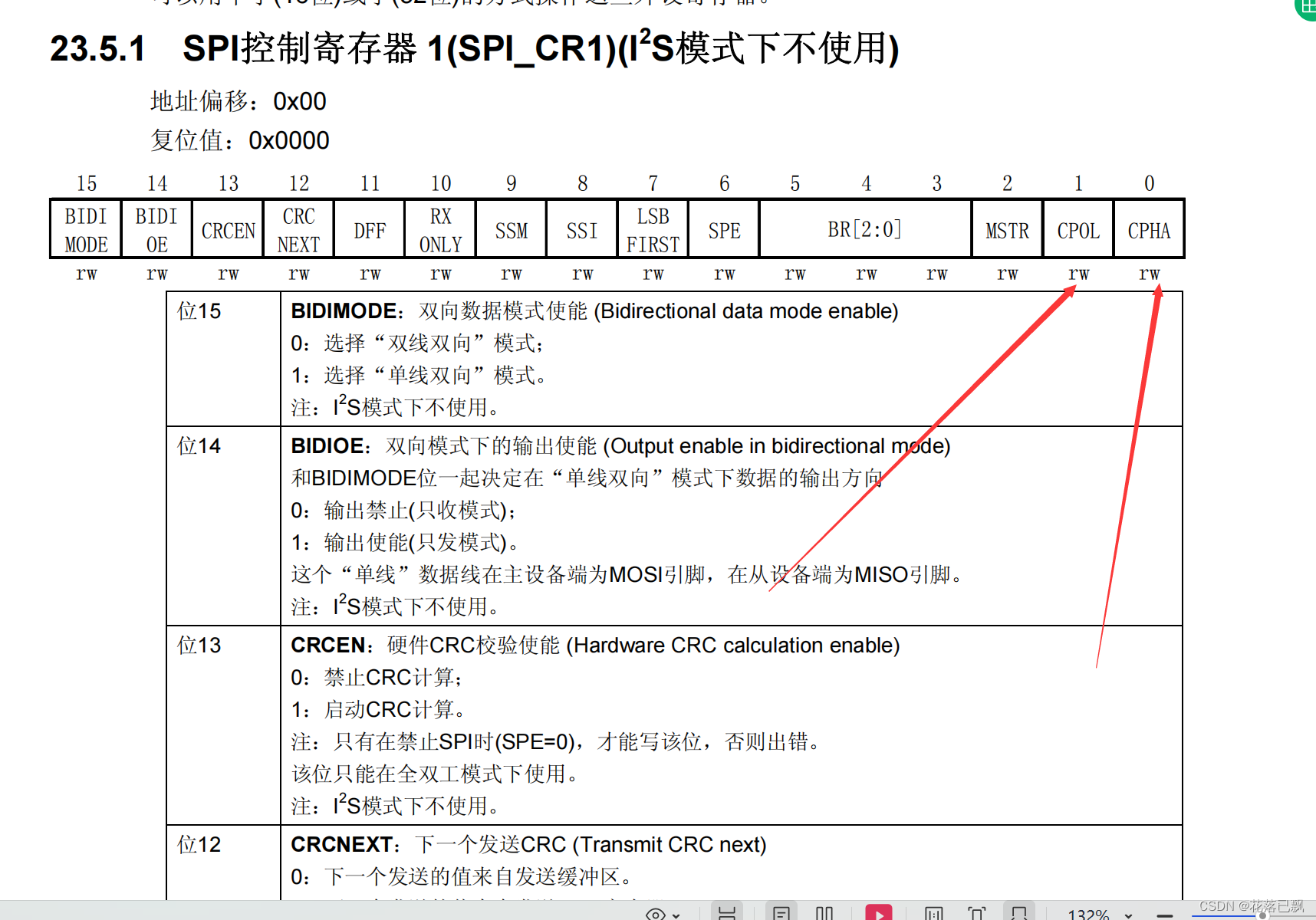Click the BIDIMODE description title line
Screen dimensions: 1316x920
click(x=594, y=310)
